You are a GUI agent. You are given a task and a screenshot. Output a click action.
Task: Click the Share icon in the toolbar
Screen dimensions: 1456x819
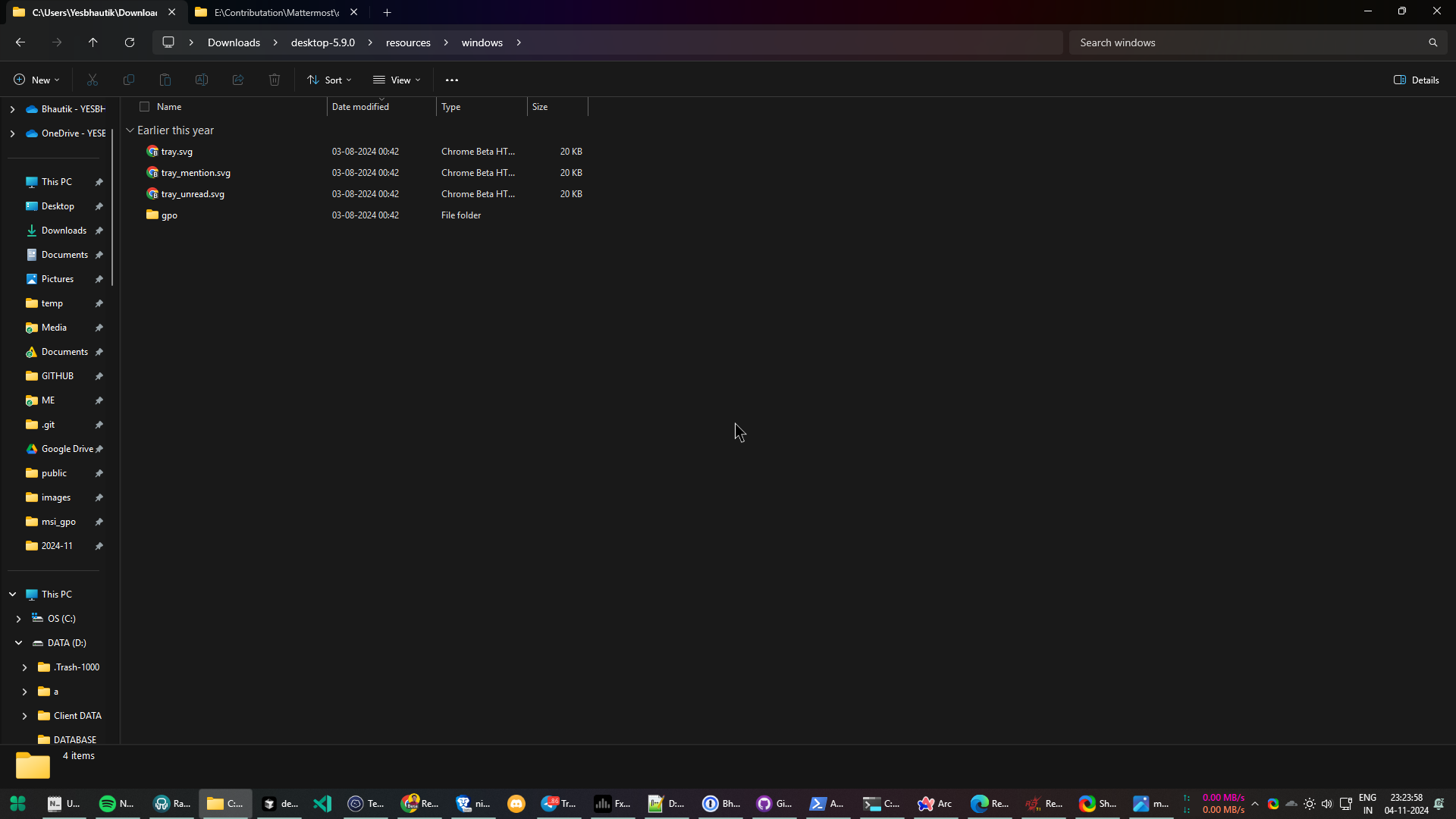[237, 80]
